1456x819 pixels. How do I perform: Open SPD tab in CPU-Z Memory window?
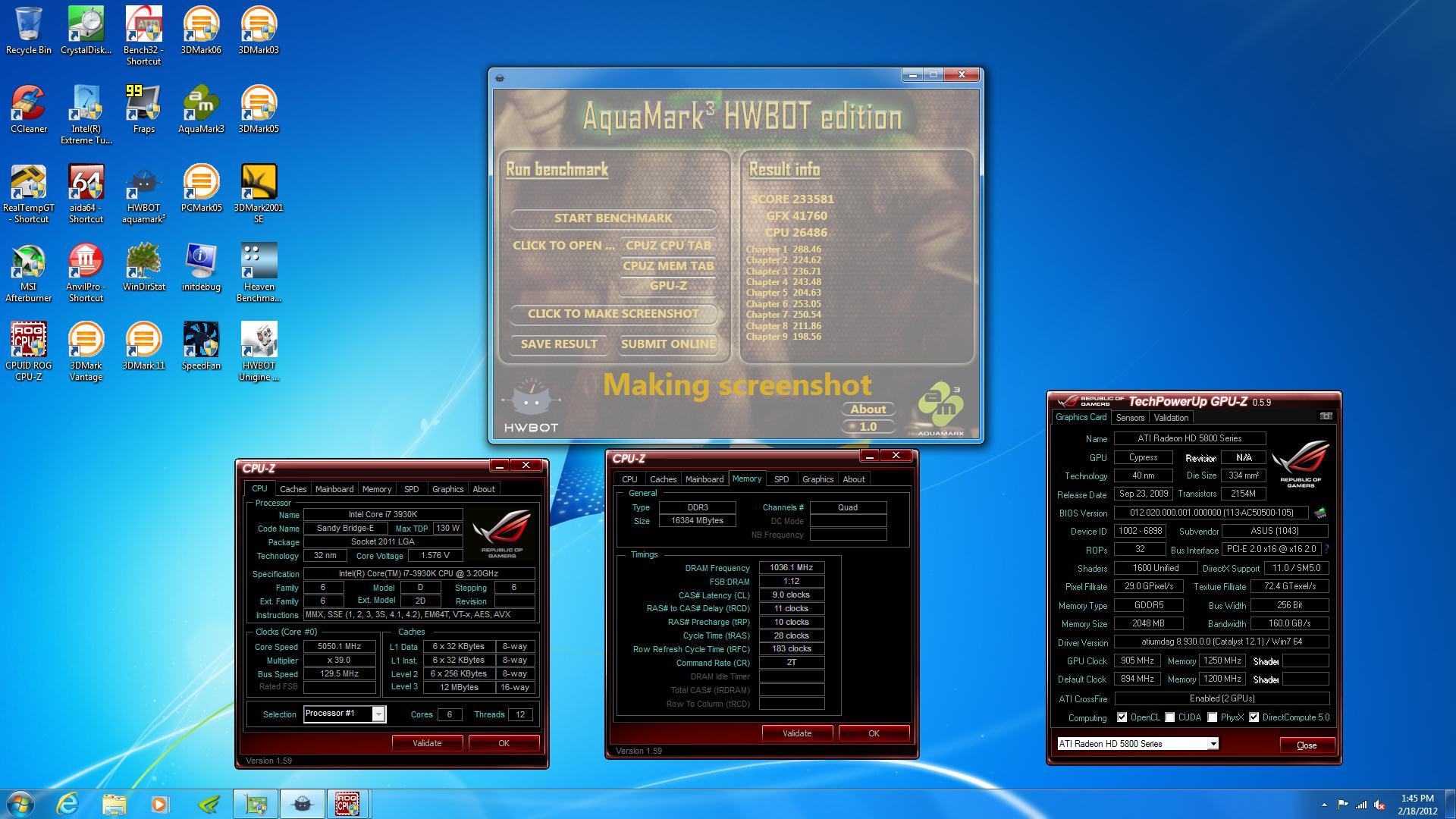(x=781, y=479)
